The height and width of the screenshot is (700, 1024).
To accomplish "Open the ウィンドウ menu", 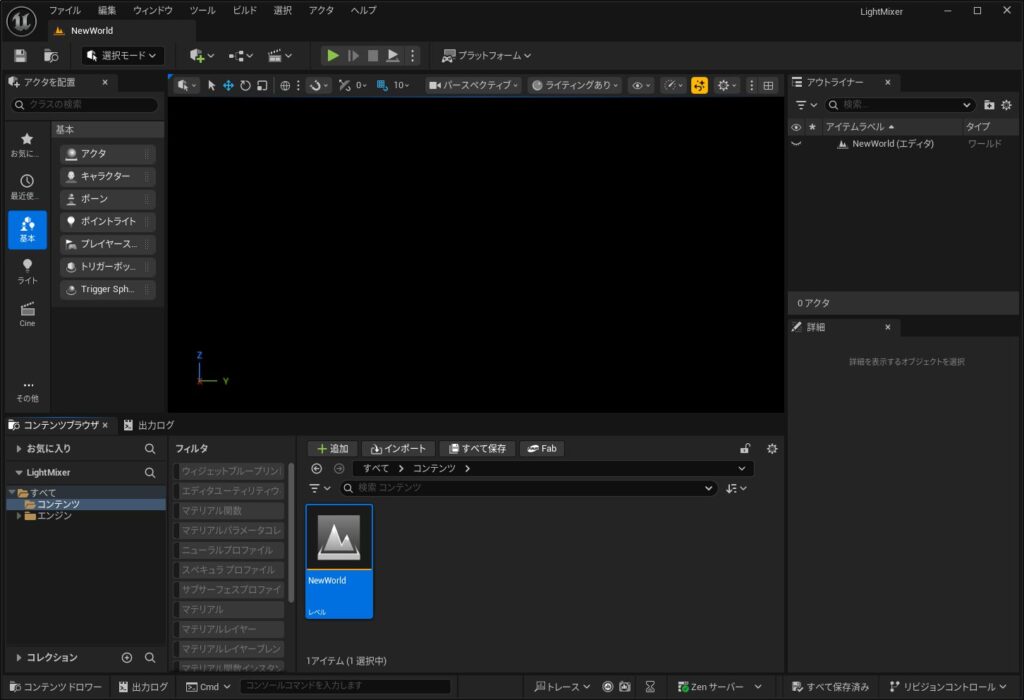I will (152, 10).
